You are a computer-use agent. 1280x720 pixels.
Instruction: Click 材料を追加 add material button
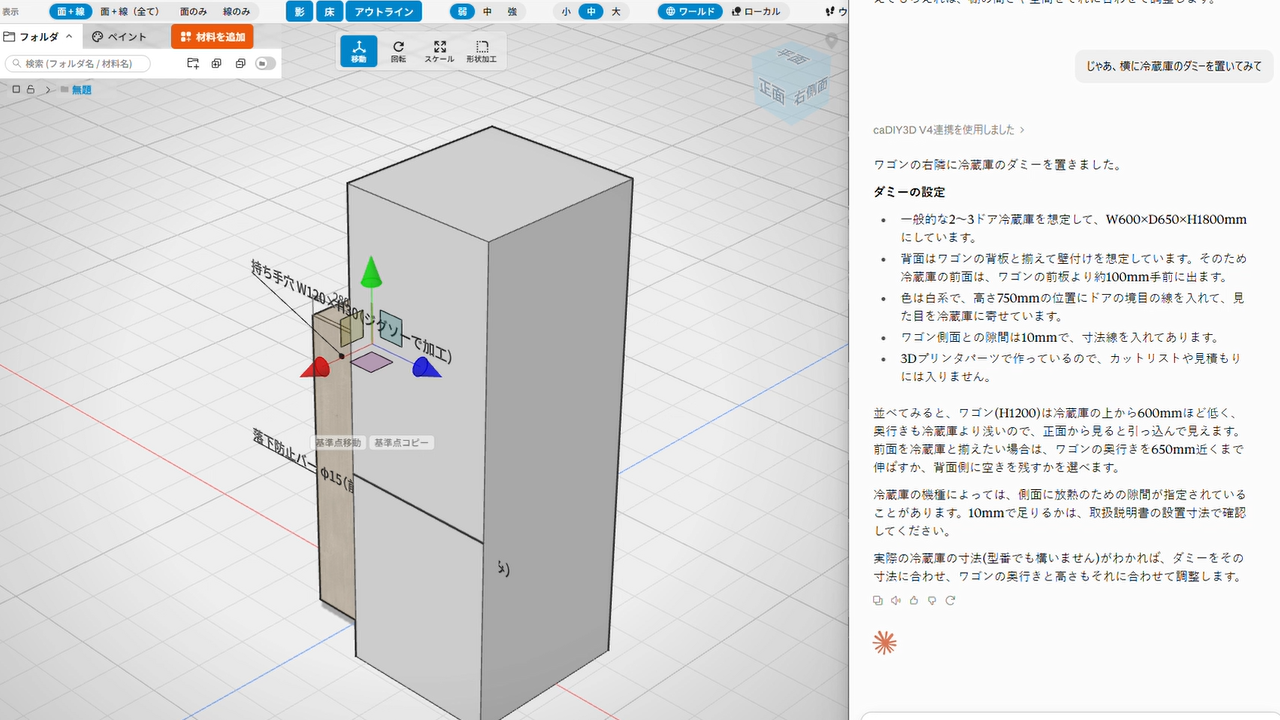click(212, 37)
